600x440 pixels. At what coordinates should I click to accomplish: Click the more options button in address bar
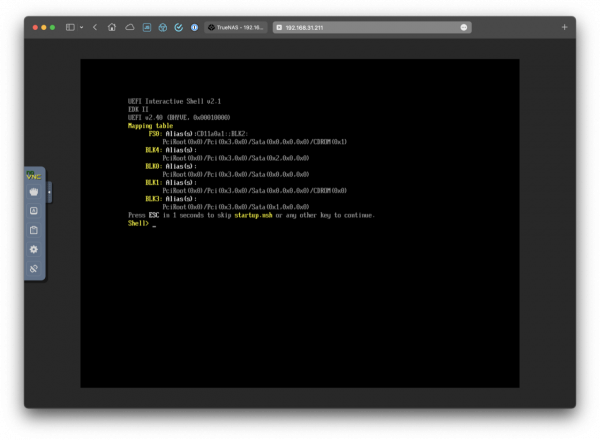pyautogui.click(x=464, y=27)
